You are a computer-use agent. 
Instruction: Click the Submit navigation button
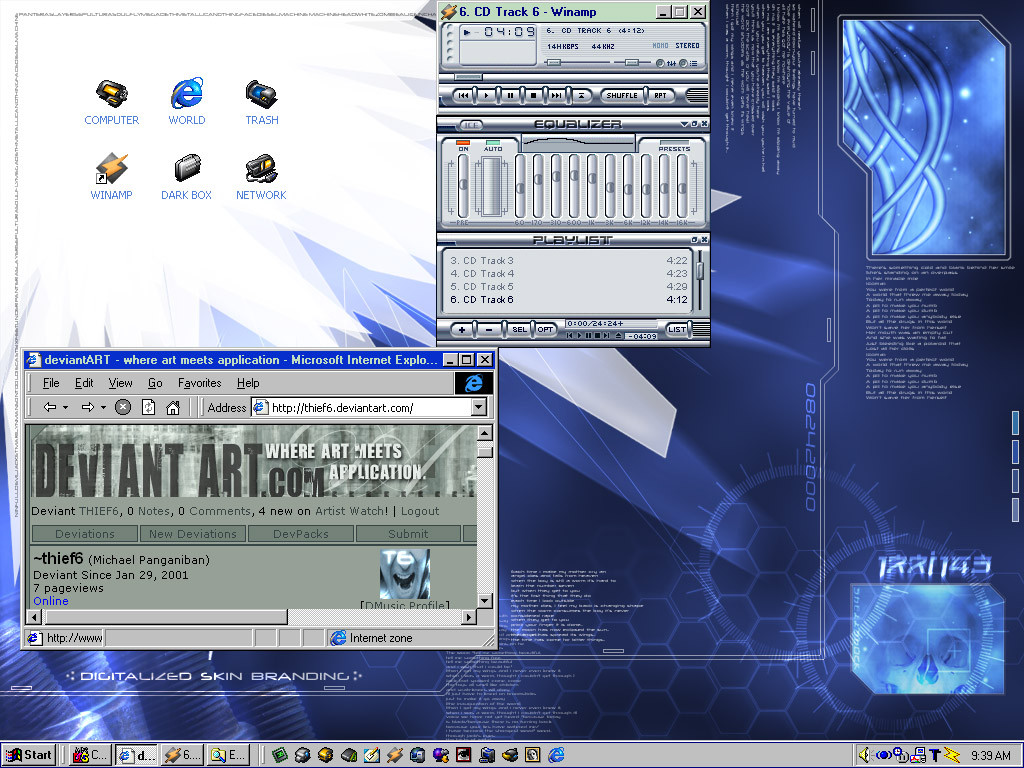408,534
